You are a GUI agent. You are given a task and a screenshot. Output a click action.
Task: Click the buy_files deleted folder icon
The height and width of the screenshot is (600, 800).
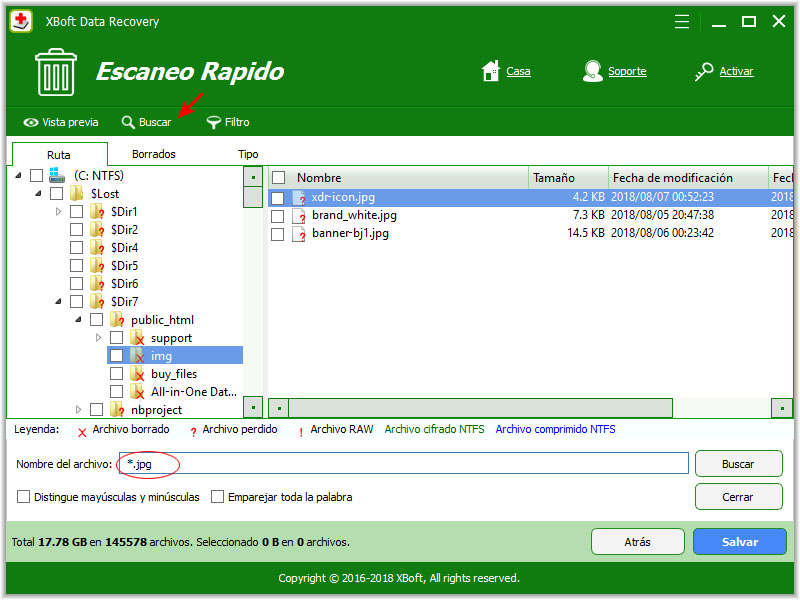click(x=137, y=373)
